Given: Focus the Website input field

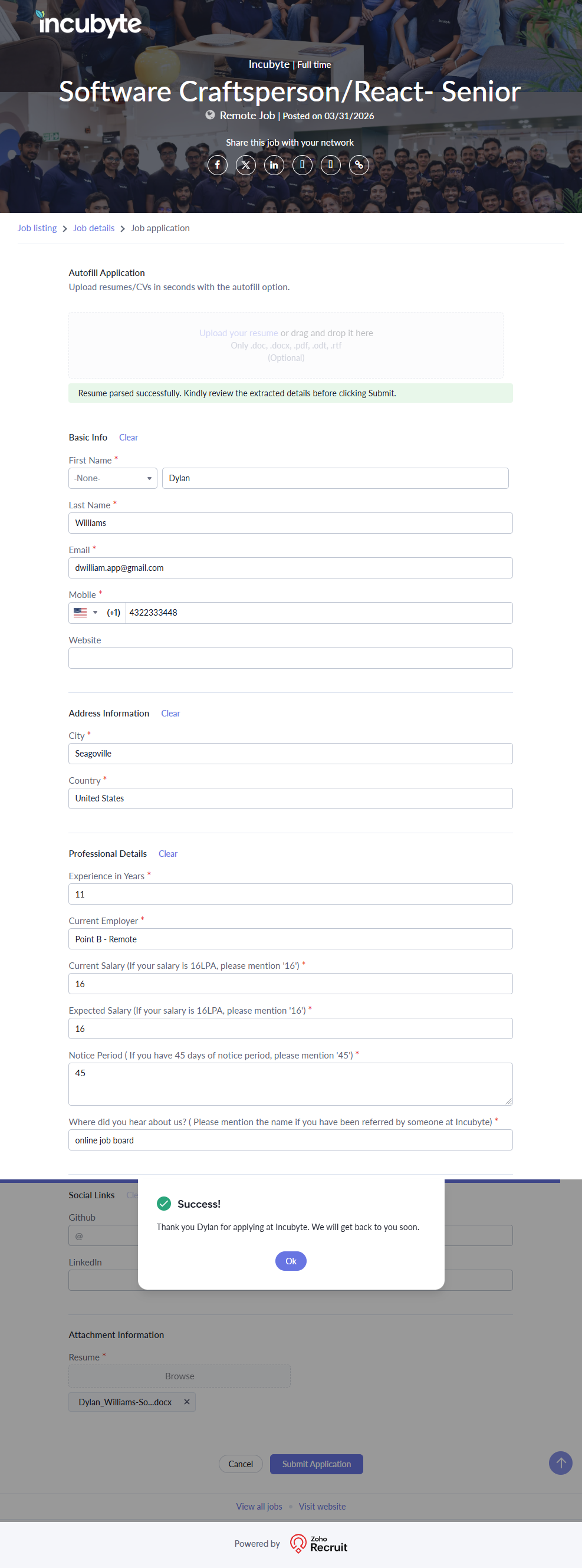Looking at the screenshot, I should point(290,658).
